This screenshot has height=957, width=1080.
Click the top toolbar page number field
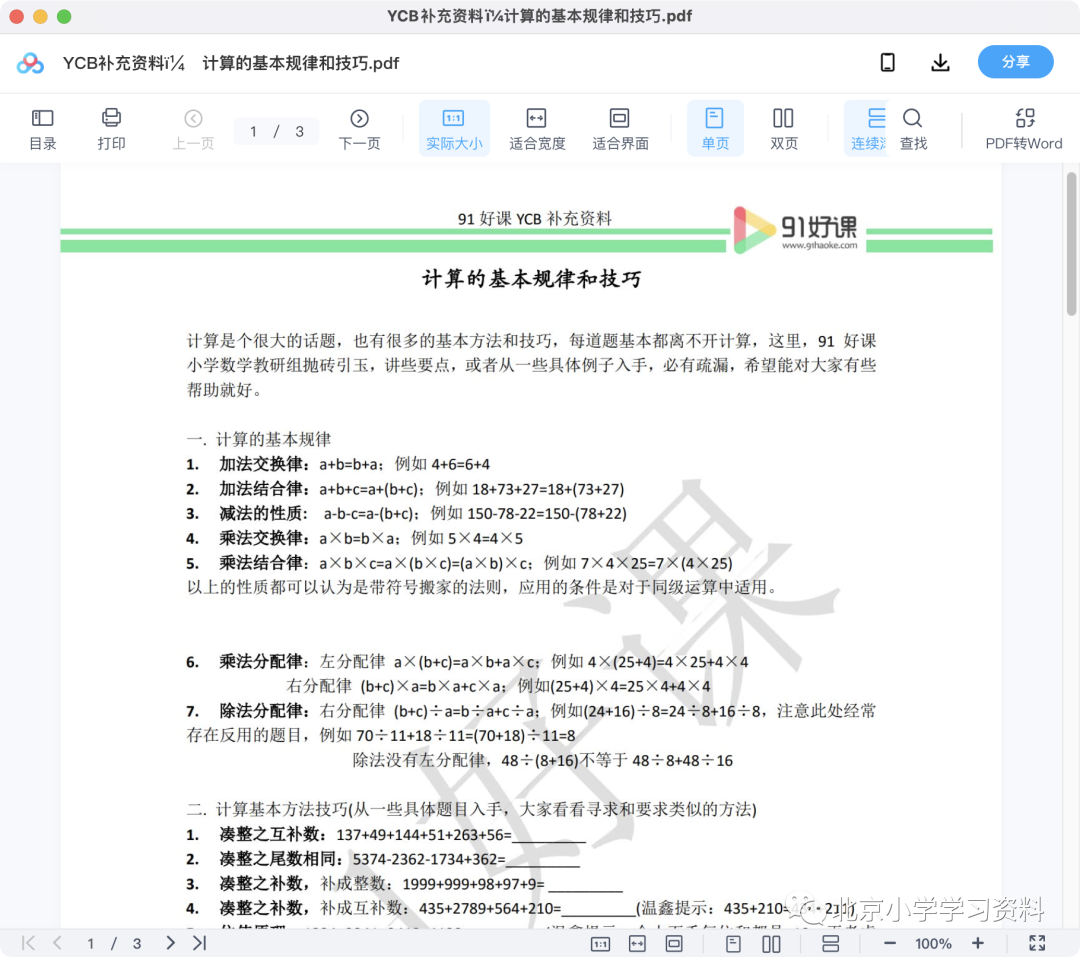(x=276, y=132)
